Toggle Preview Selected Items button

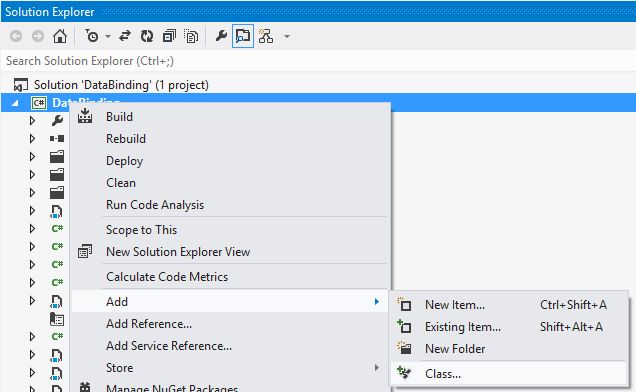243,37
